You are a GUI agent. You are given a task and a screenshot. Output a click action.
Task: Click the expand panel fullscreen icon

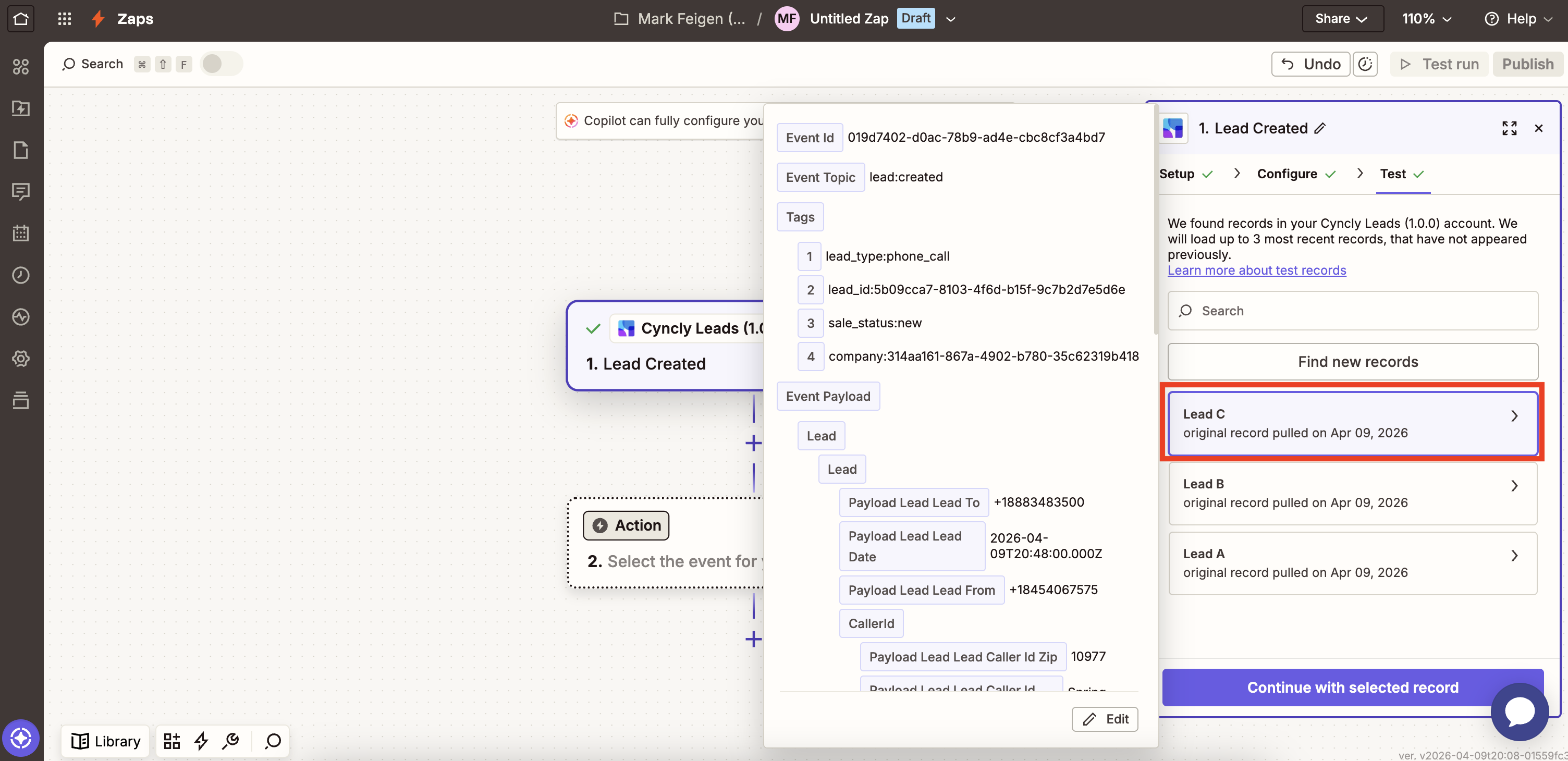tap(1509, 128)
